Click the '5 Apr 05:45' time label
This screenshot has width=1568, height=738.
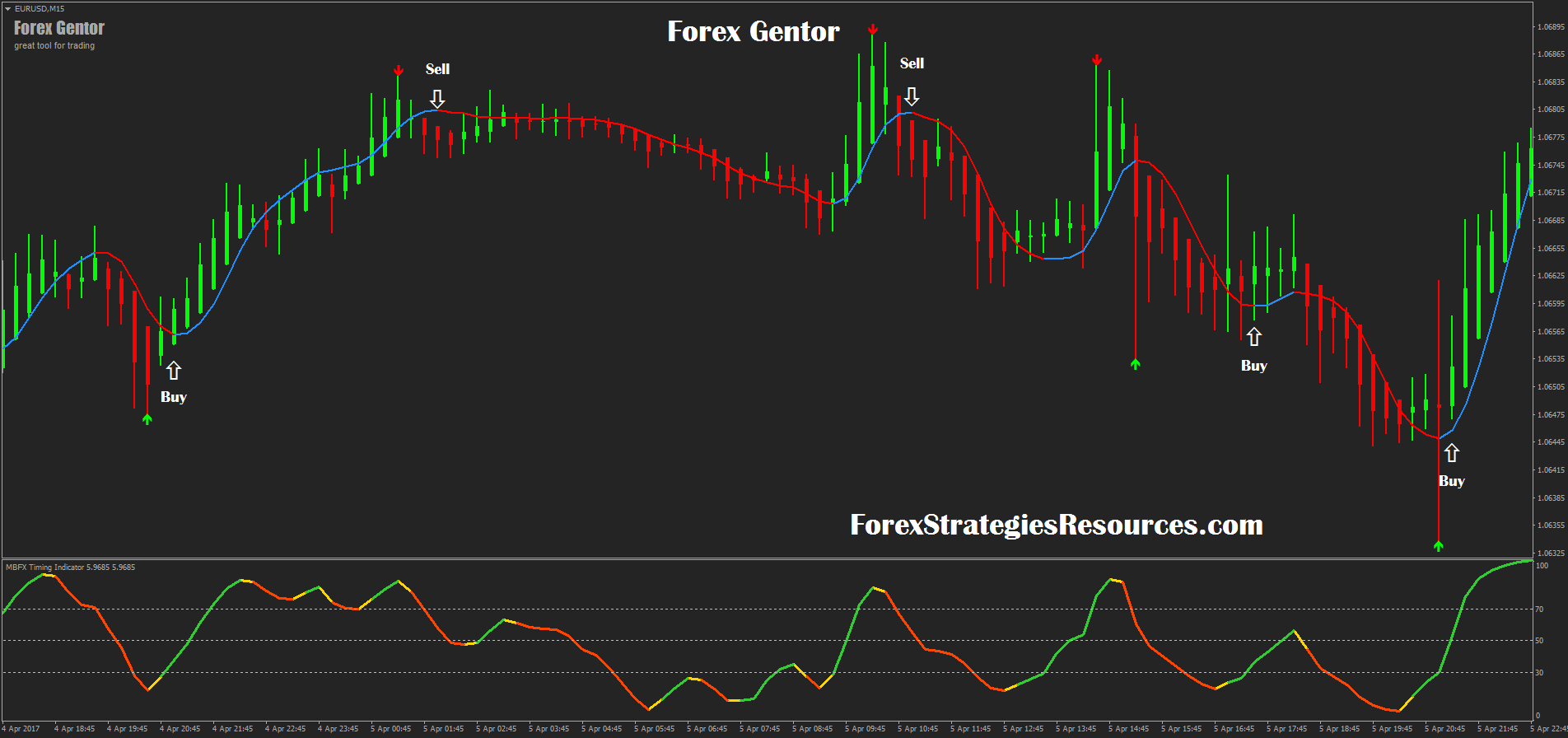pos(655,729)
